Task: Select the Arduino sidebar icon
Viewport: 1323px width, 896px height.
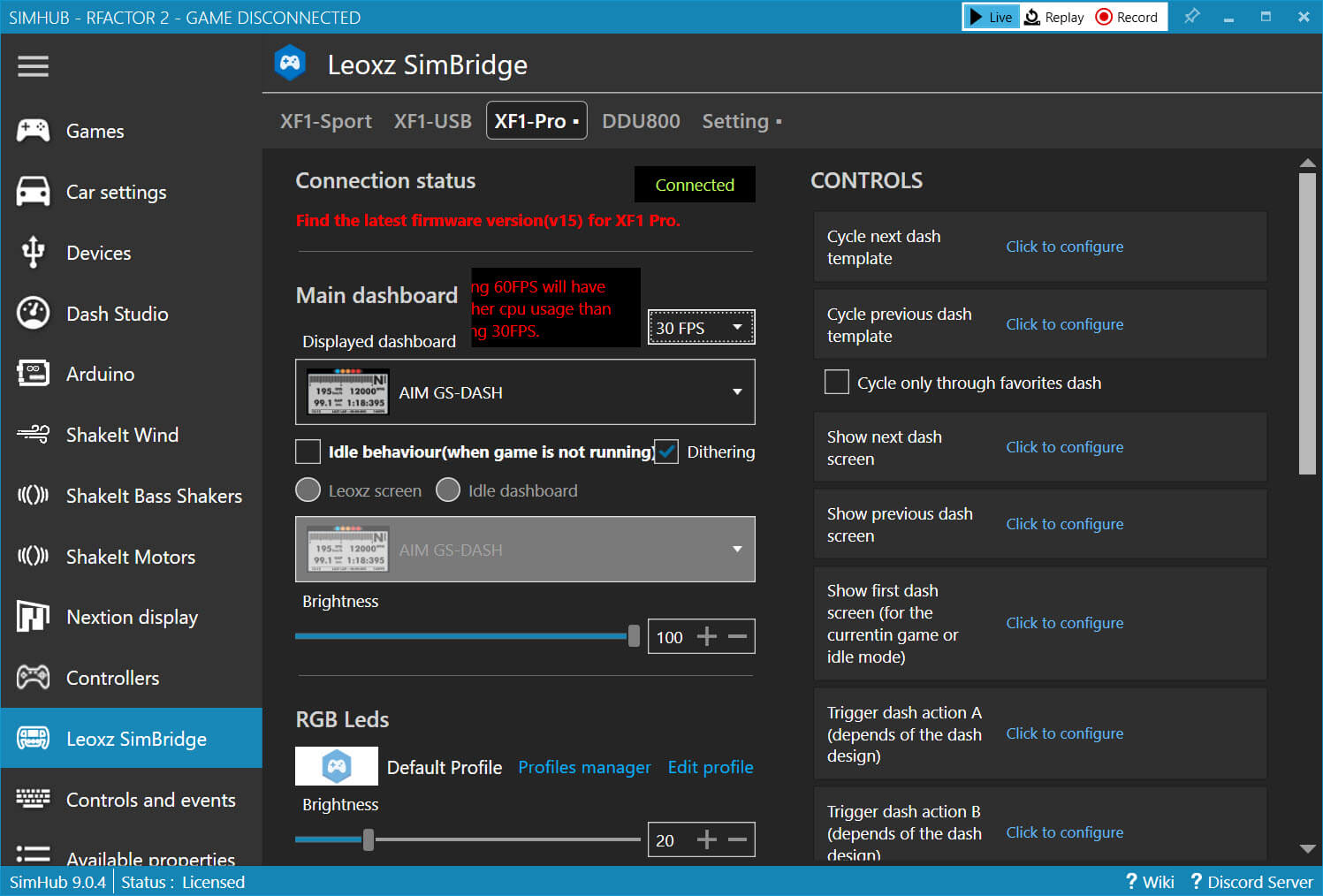Action: click(x=34, y=374)
